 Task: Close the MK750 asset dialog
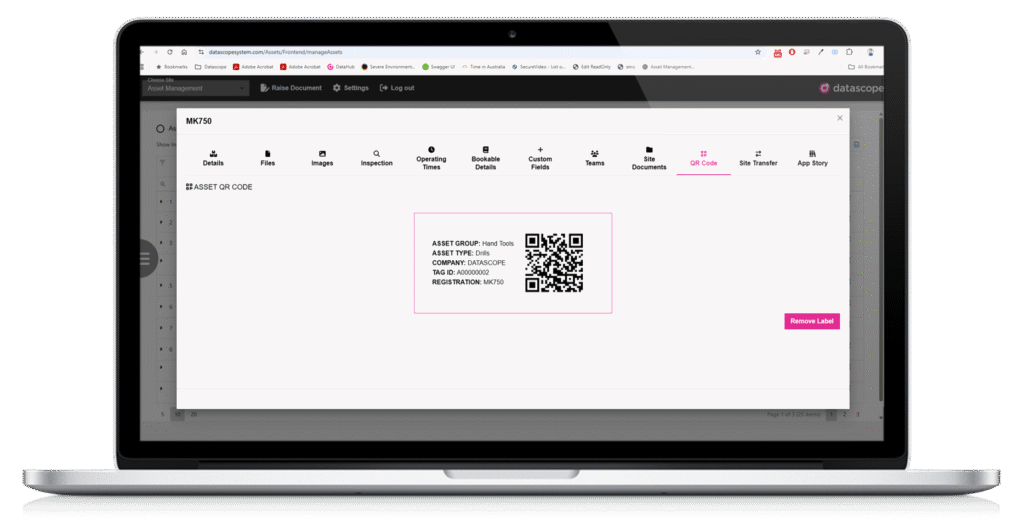840,118
